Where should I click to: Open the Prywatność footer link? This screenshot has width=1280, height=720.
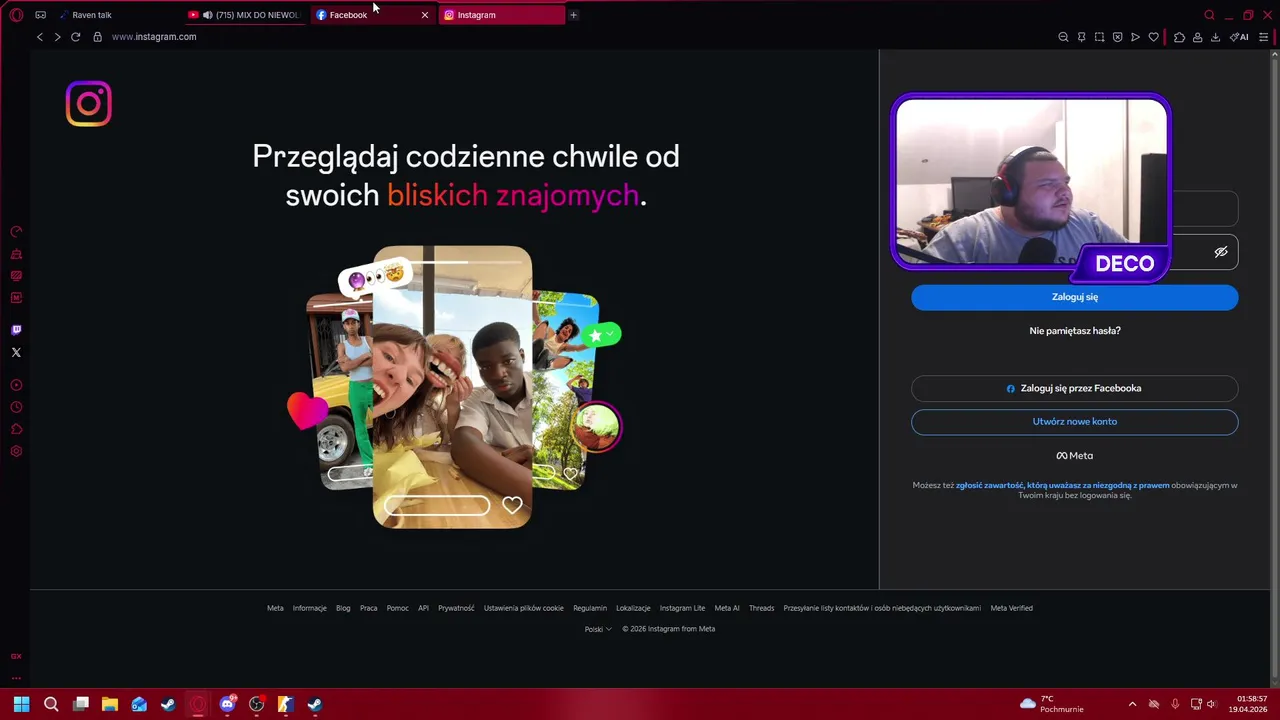point(456,608)
